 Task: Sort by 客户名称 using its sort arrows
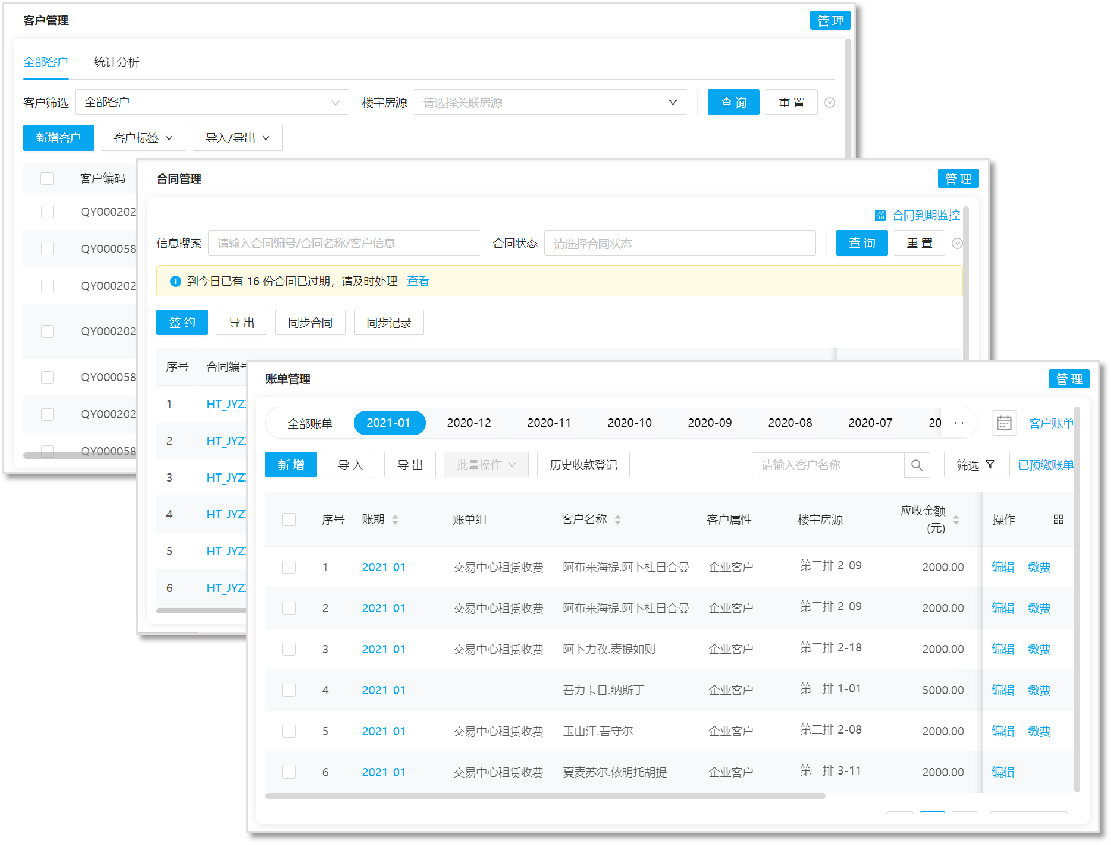618,520
